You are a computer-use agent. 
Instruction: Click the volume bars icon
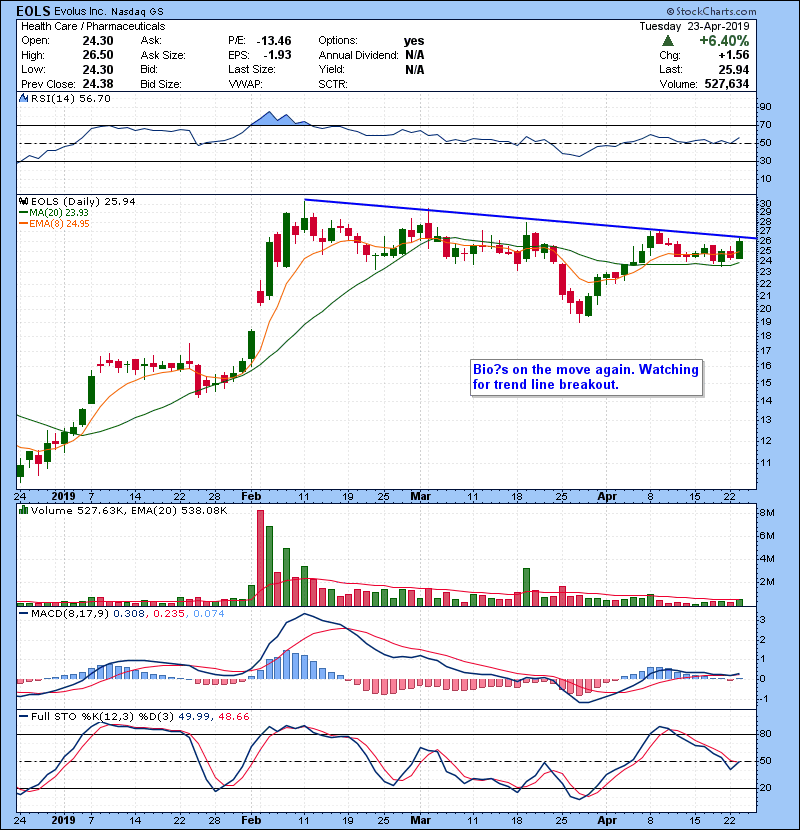(24, 510)
